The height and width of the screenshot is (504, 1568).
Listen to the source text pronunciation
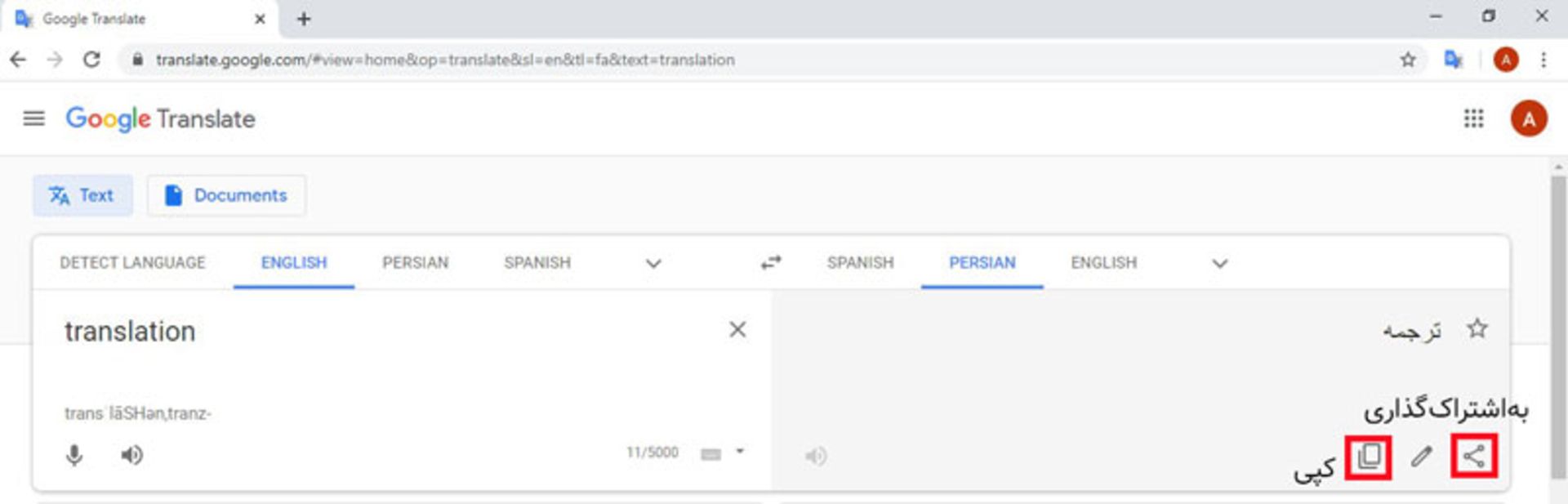click(x=131, y=454)
